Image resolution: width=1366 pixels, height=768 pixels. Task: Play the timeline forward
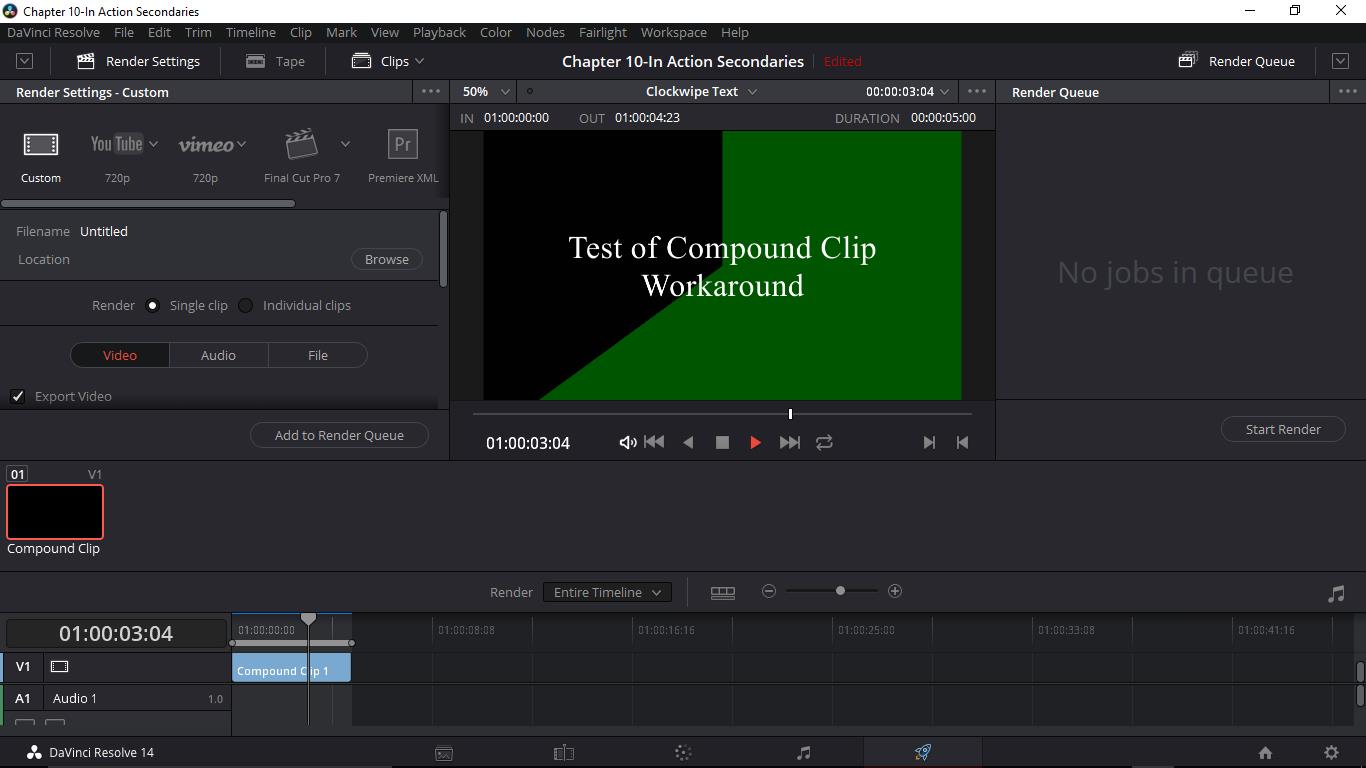coord(755,442)
